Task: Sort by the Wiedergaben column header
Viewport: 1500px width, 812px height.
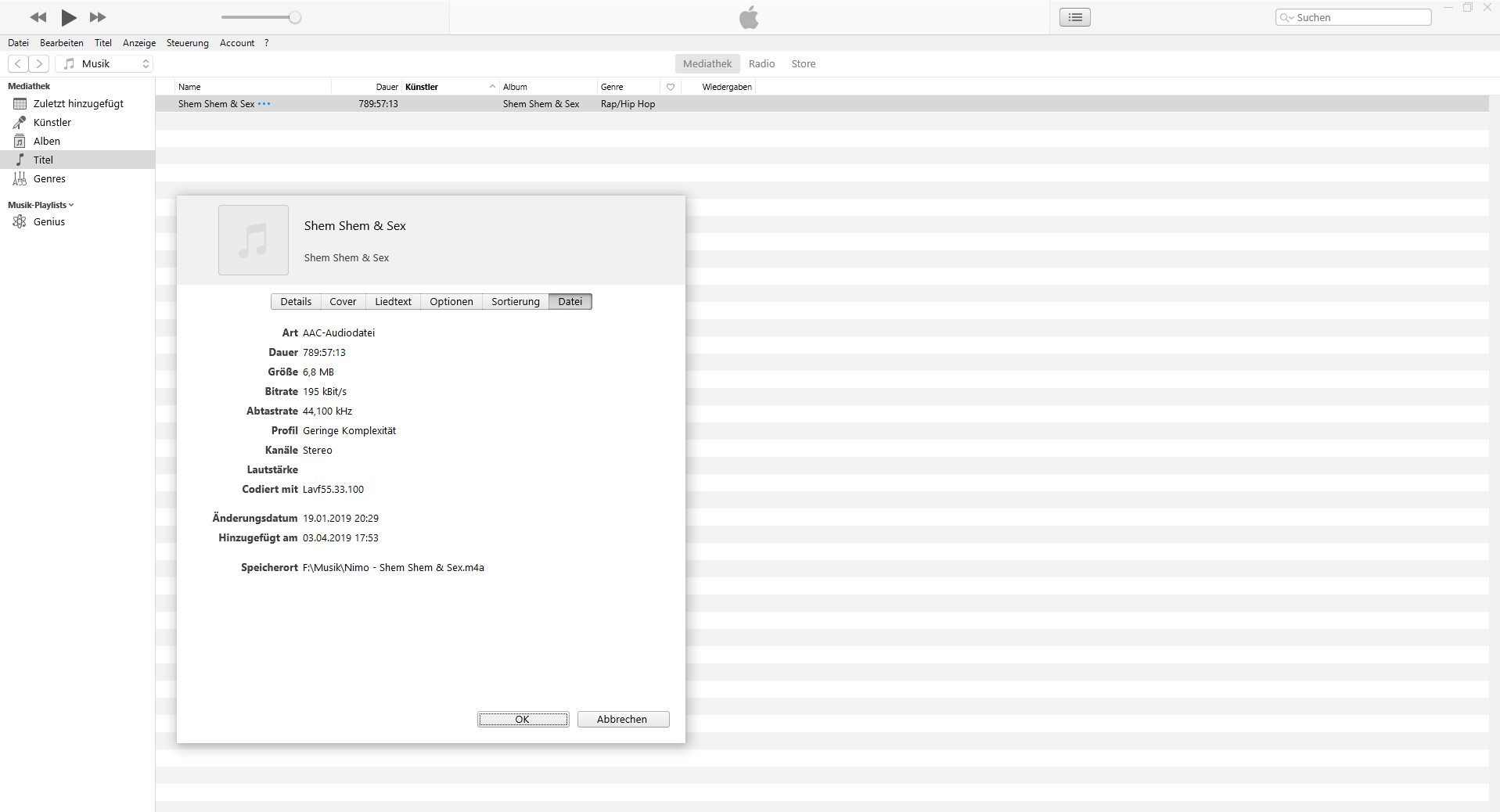Action: 718,87
